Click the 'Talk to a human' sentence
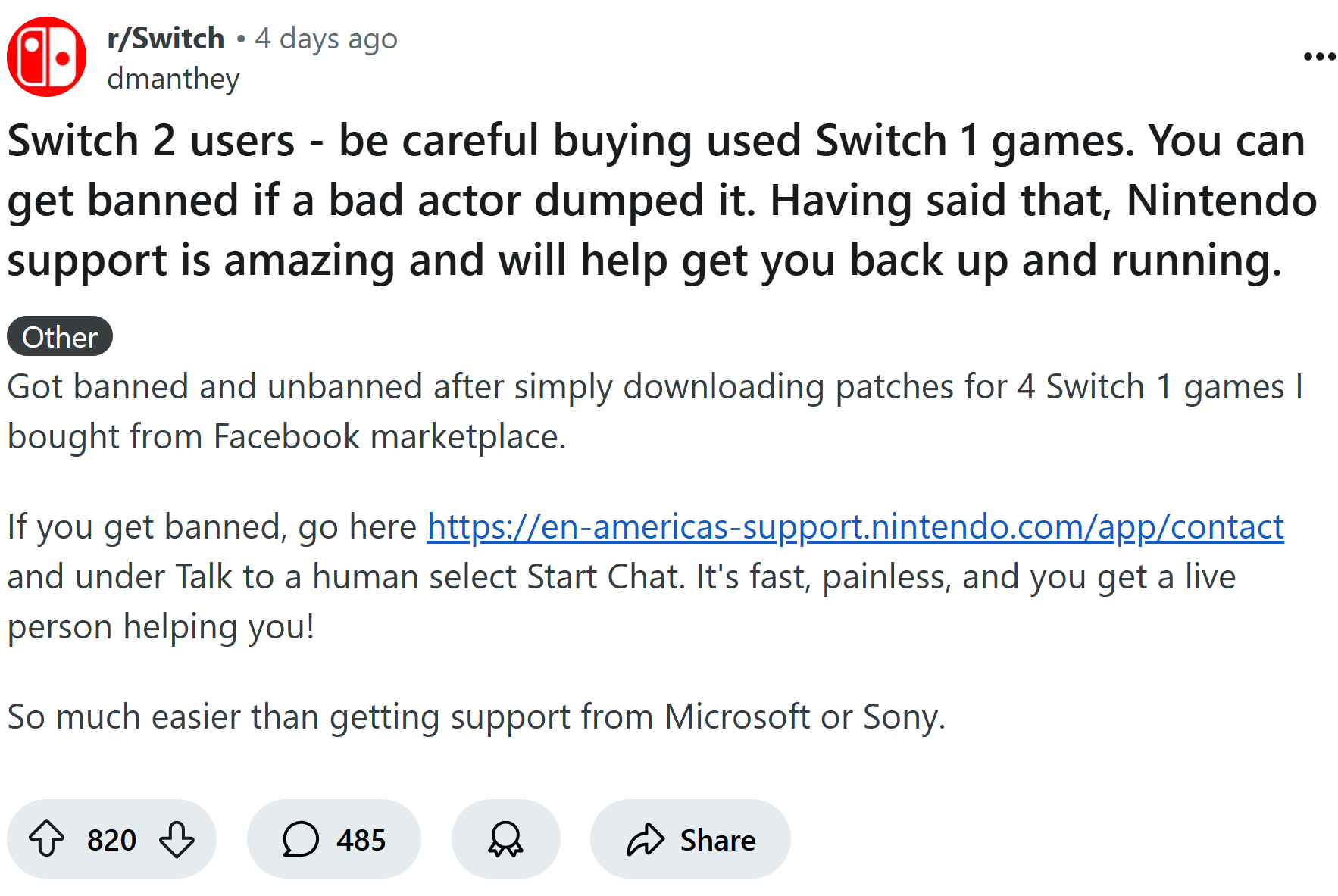The image size is (1338, 896). 621,577
